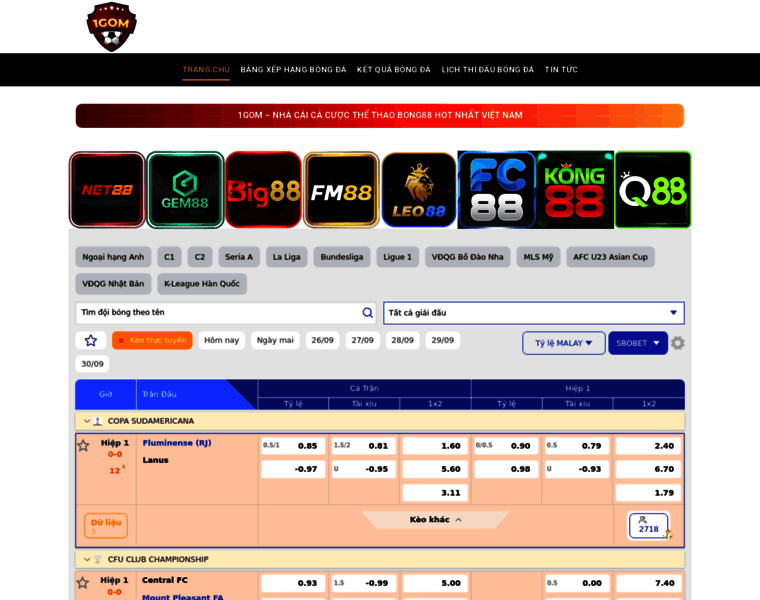Open the Lanus team name

tap(156, 460)
